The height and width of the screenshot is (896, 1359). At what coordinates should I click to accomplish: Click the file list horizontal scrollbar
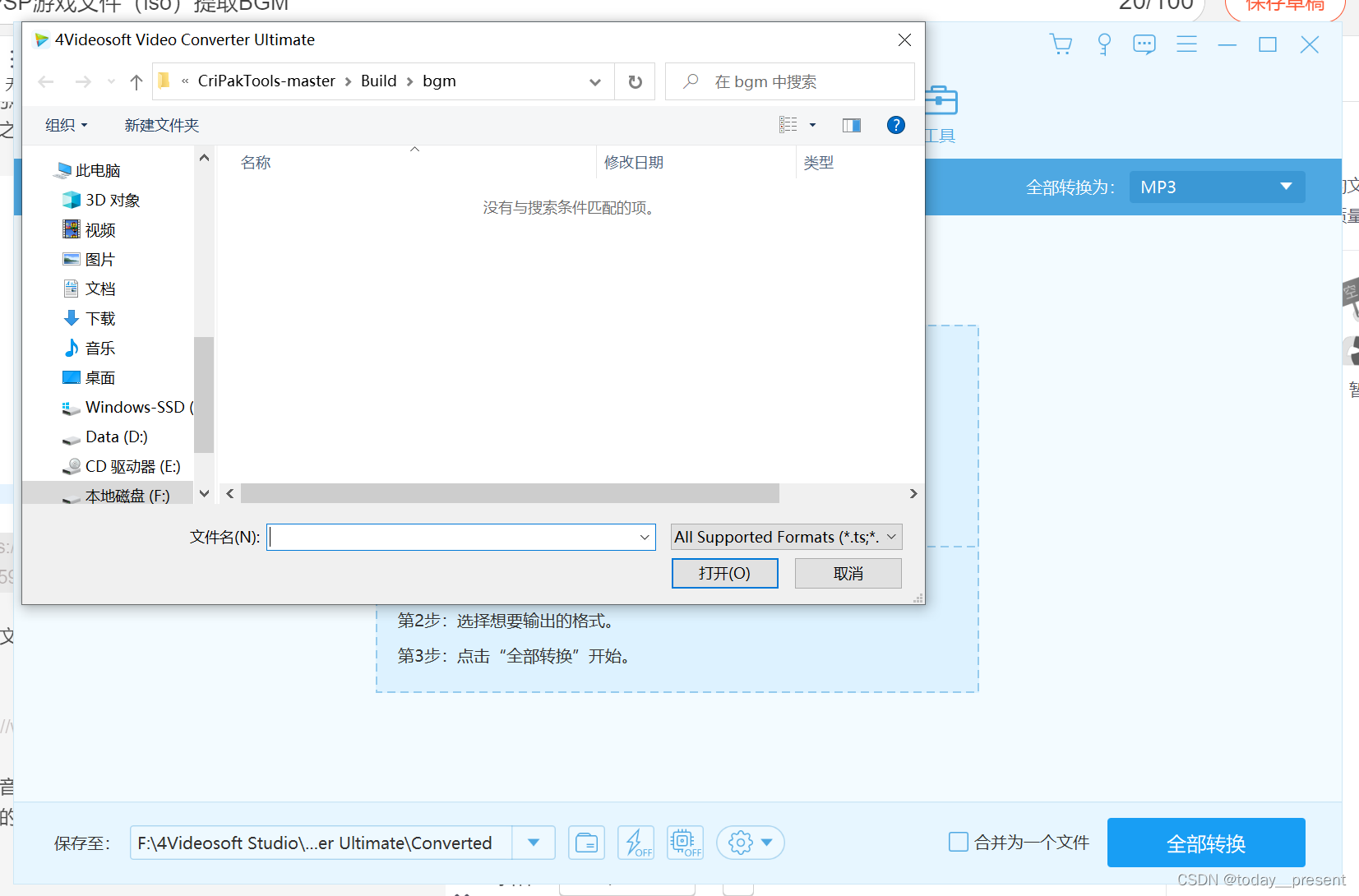[x=510, y=493]
